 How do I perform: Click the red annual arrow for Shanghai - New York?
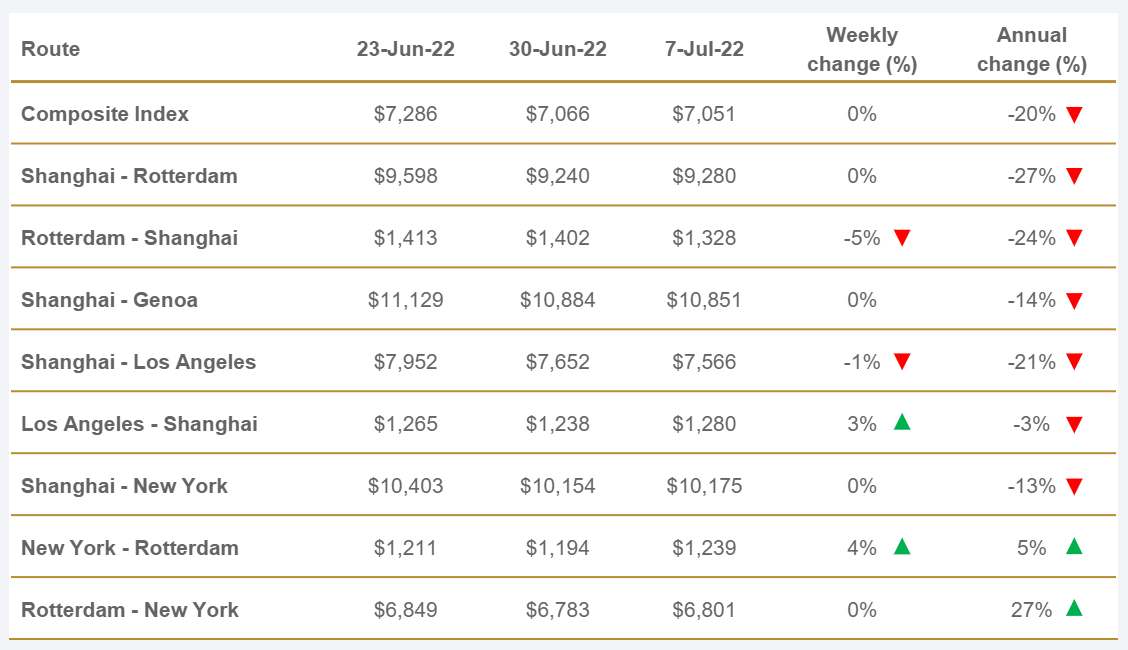tap(1074, 487)
